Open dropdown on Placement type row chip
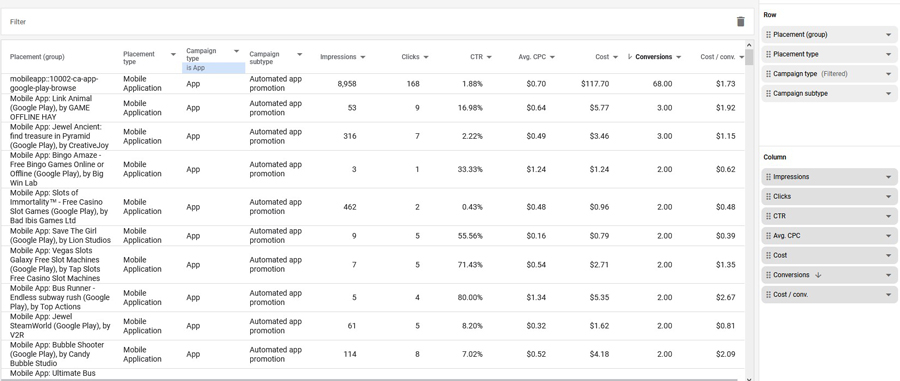Viewport: 900px width, 381px height. tap(888, 54)
